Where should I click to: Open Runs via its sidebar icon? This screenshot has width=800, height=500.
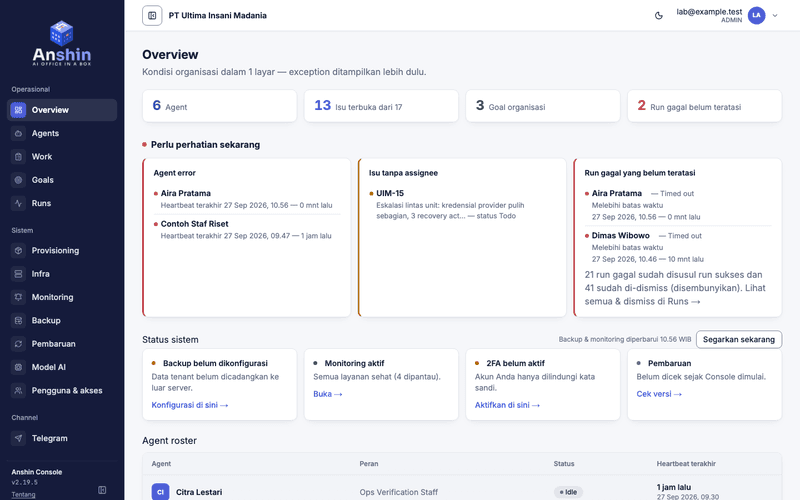[18, 203]
